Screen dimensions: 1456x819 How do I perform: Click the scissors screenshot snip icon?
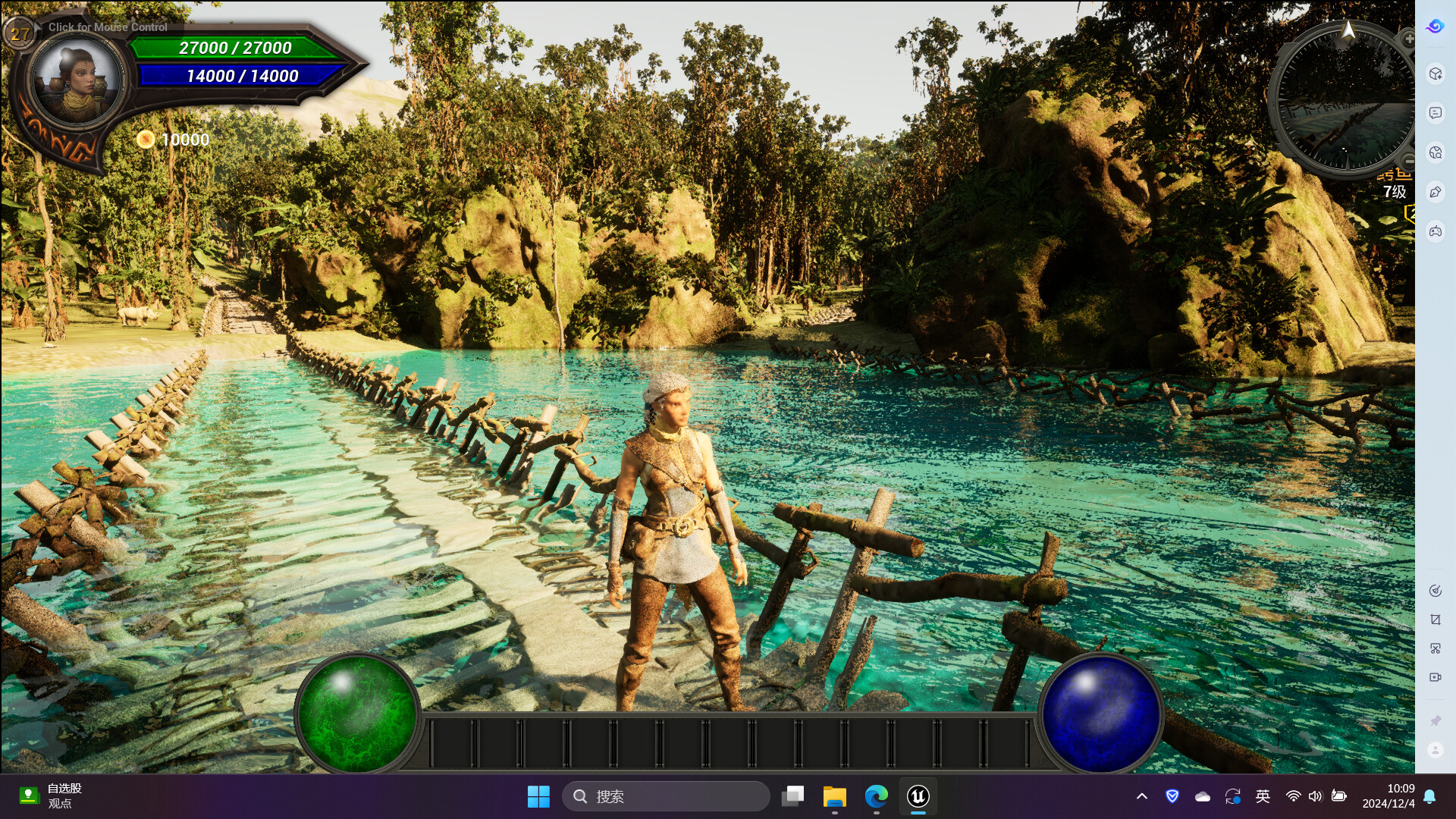point(1435,648)
